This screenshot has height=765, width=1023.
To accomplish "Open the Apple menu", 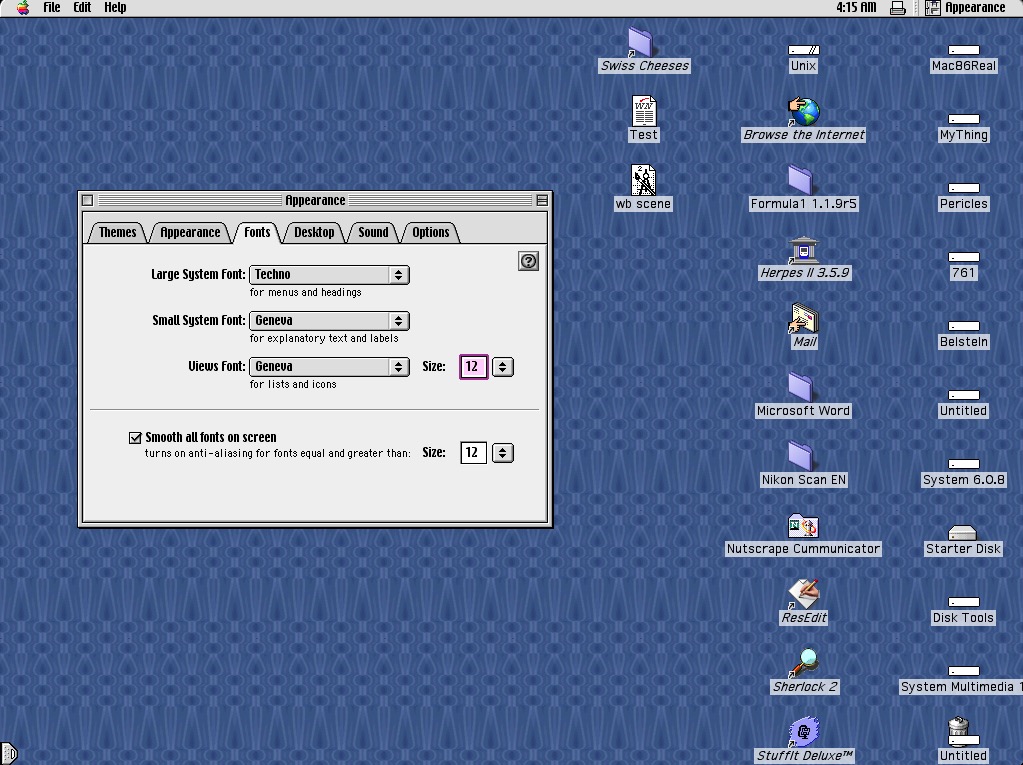I will click(x=23, y=8).
